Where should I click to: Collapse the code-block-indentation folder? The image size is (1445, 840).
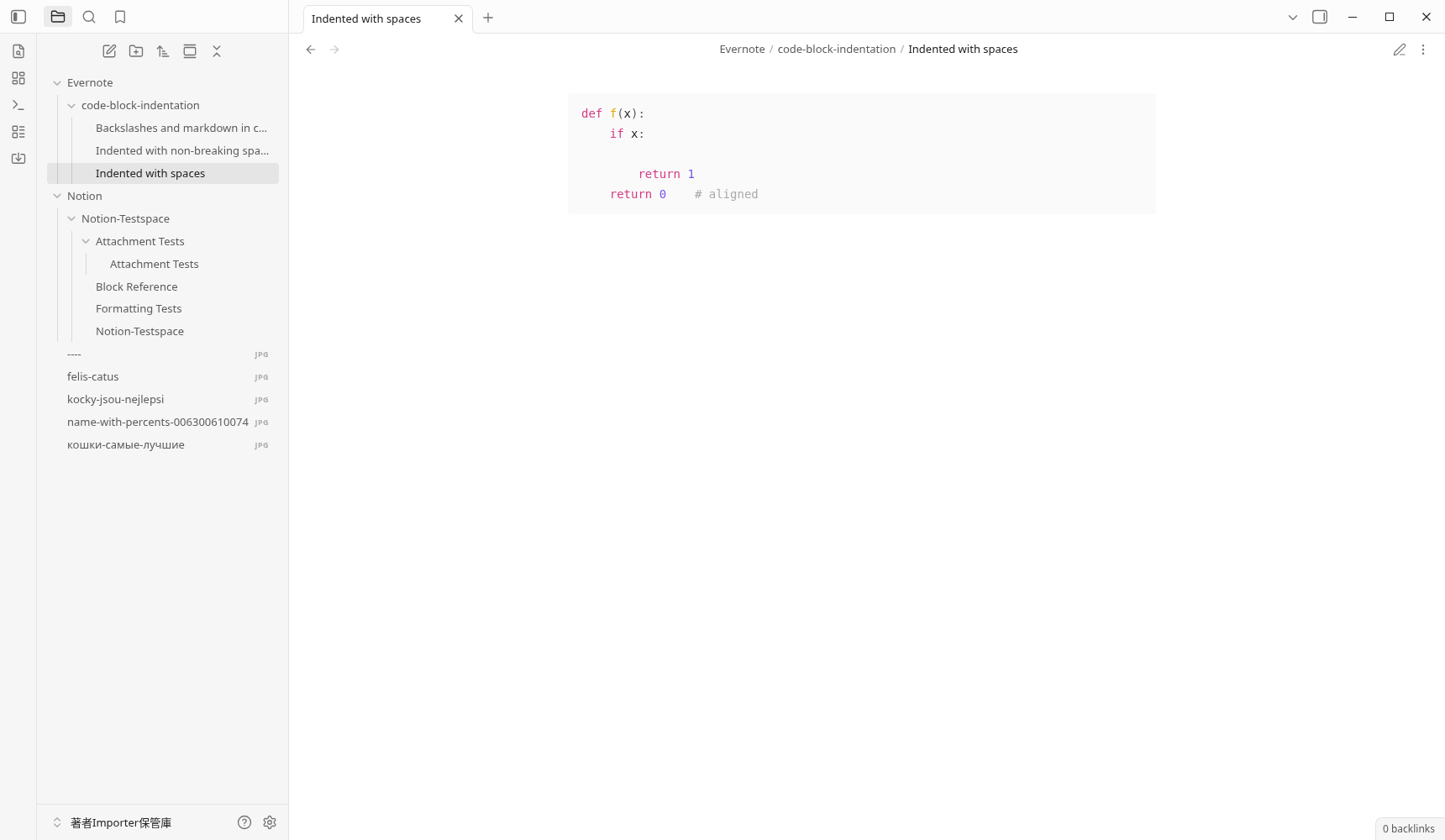click(71, 106)
